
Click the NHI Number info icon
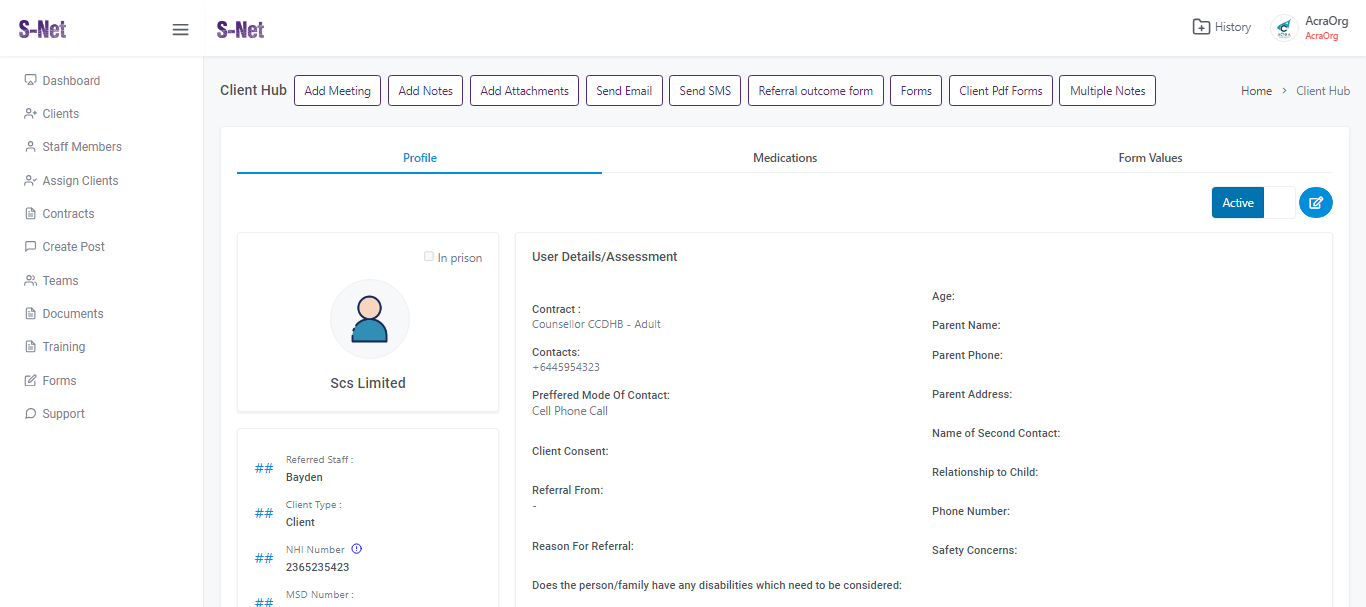pyautogui.click(x=357, y=549)
